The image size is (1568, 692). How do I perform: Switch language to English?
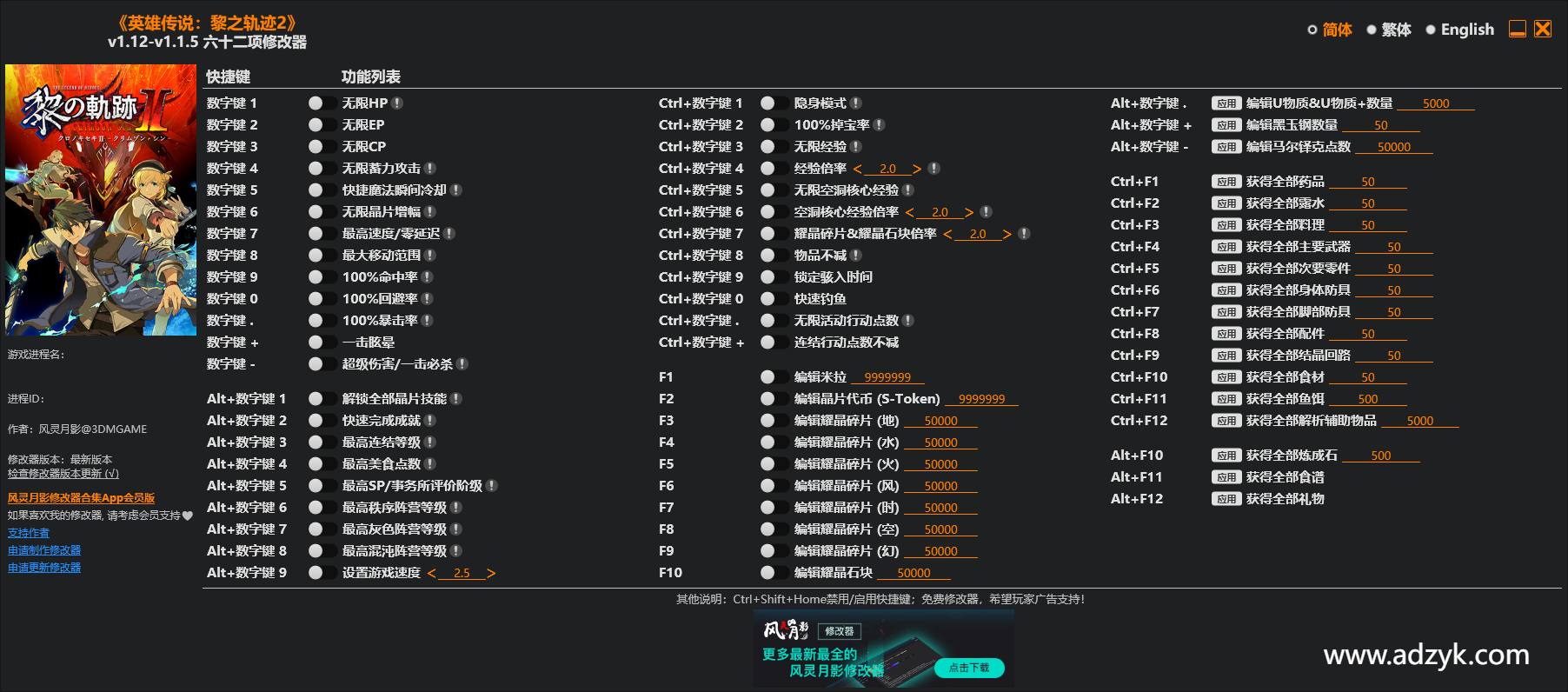[1459, 30]
